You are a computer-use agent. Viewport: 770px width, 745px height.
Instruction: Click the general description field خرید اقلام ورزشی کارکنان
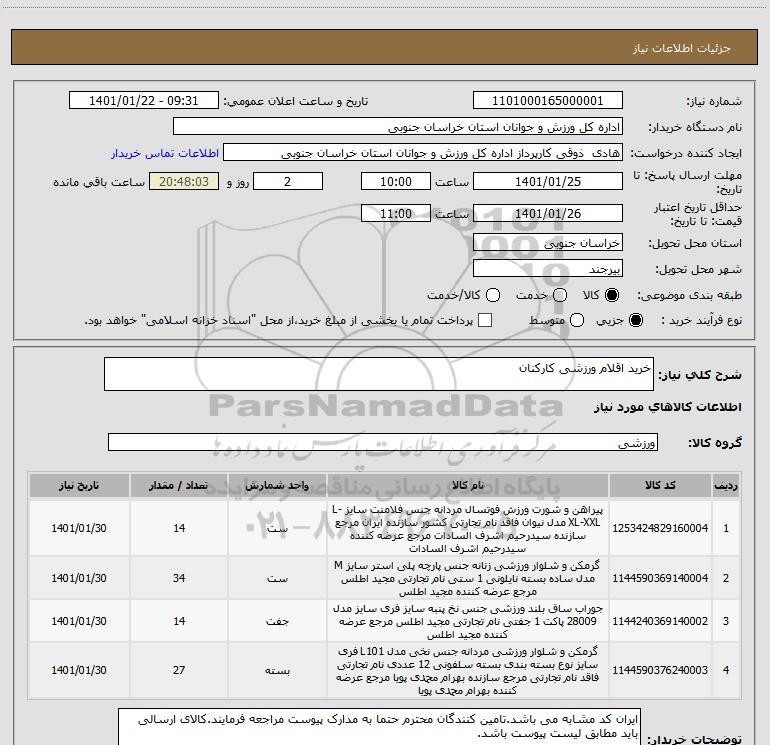pyautogui.click(x=379, y=374)
